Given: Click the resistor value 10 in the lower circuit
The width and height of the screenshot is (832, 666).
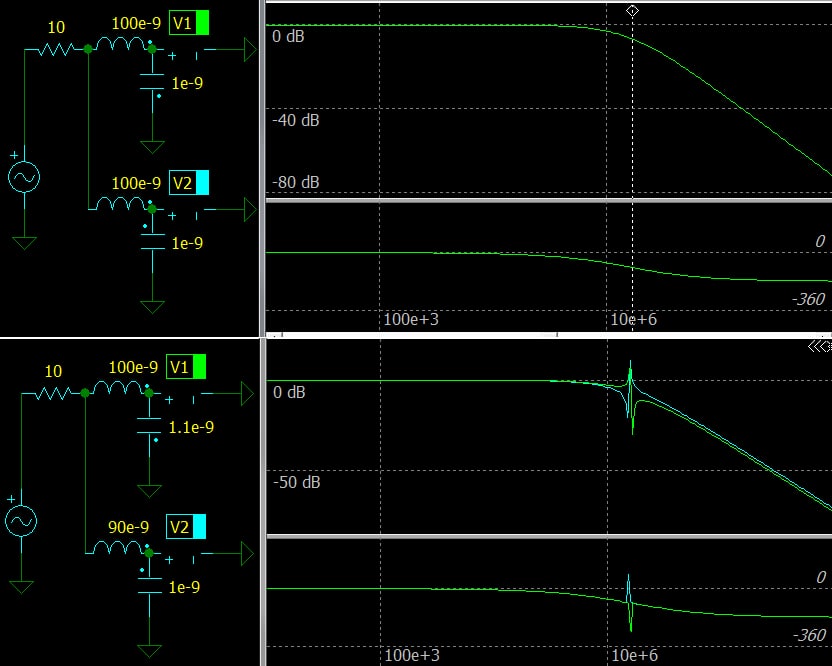Looking at the screenshot, I should [53, 371].
